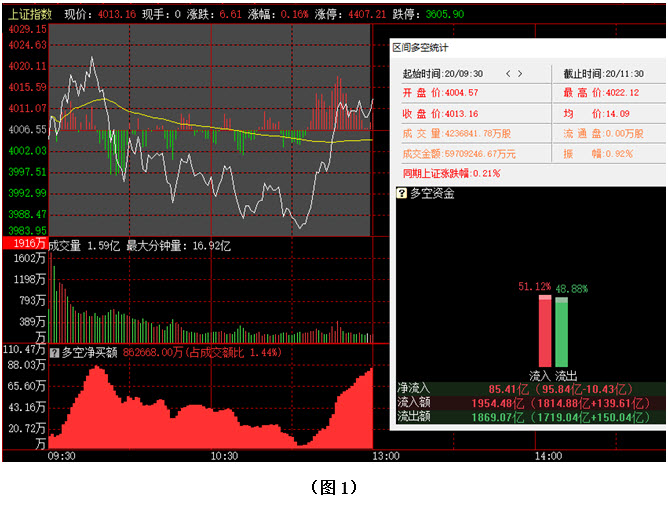Click the 区间多空统计 panel title

420,47
